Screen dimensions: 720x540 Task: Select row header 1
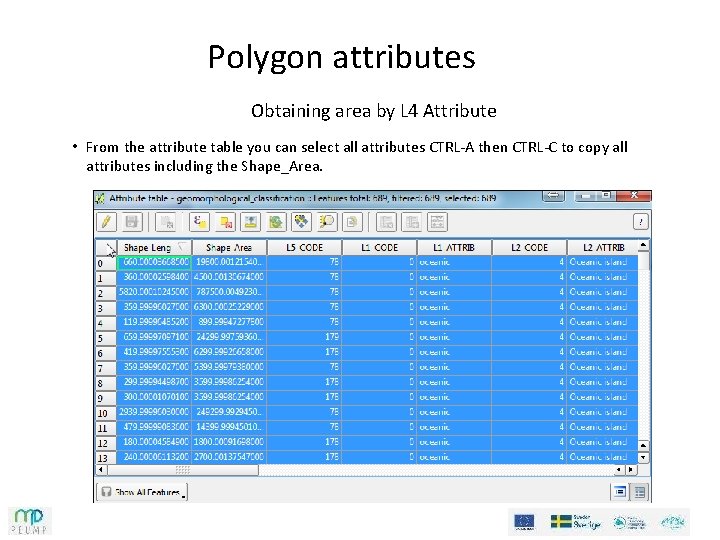[106, 278]
